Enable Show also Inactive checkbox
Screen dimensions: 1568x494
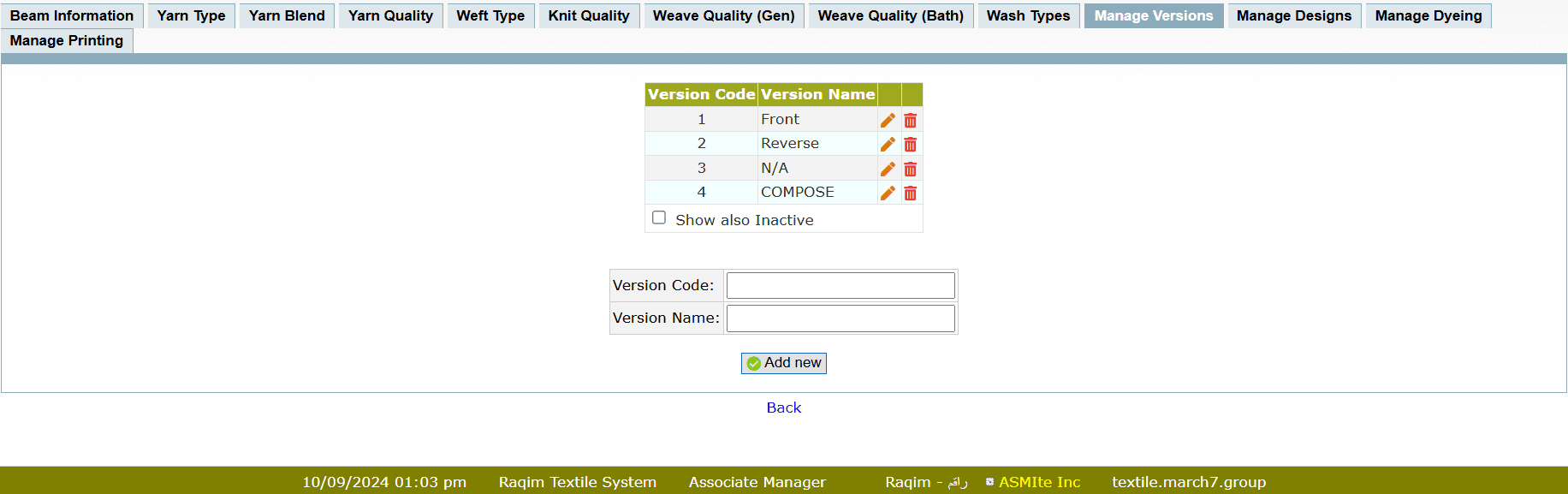pos(659,218)
